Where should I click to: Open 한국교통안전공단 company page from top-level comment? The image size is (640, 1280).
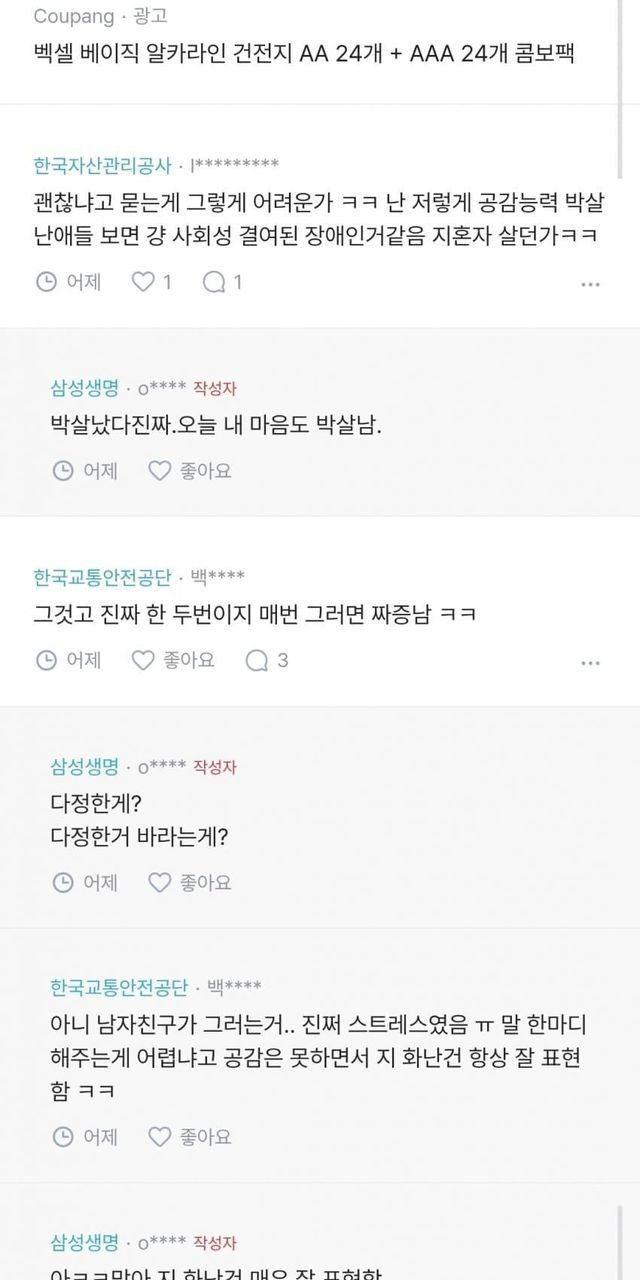tap(102, 576)
